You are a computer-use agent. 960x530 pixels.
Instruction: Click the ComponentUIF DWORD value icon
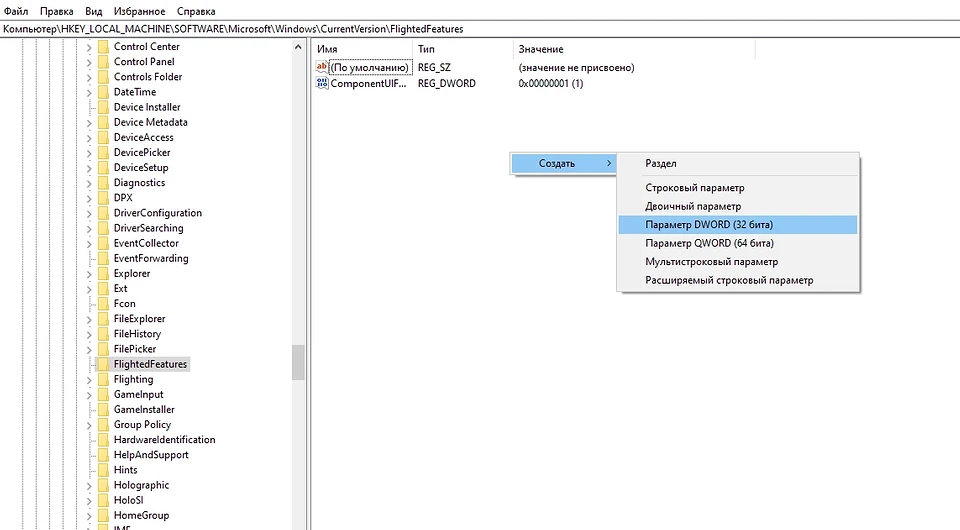pyautogui.click(x=322, y=83)
